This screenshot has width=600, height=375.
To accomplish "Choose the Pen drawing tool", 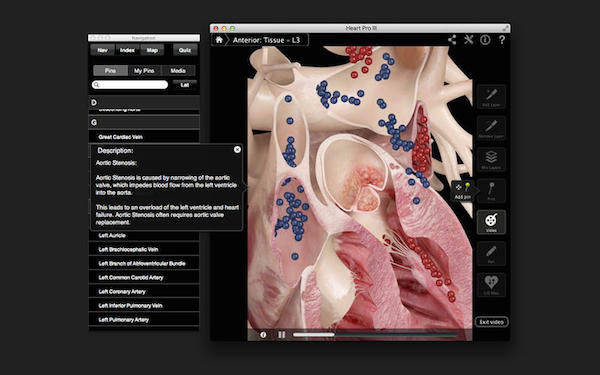I will [x=491, y=253].
